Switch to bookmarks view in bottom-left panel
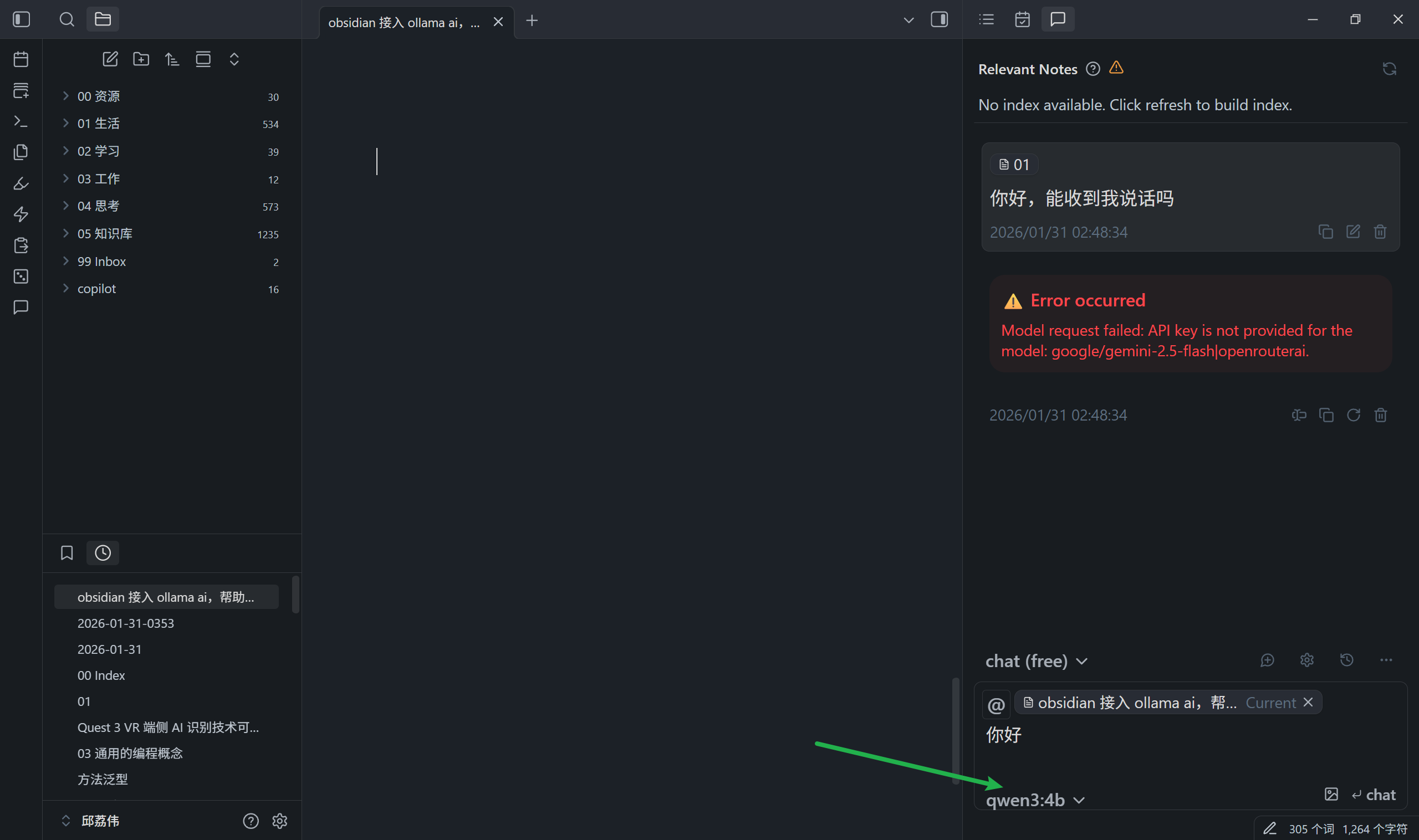Image resolution: width=1419 pixels, height=840 pixels. click(x=67, y=552)
